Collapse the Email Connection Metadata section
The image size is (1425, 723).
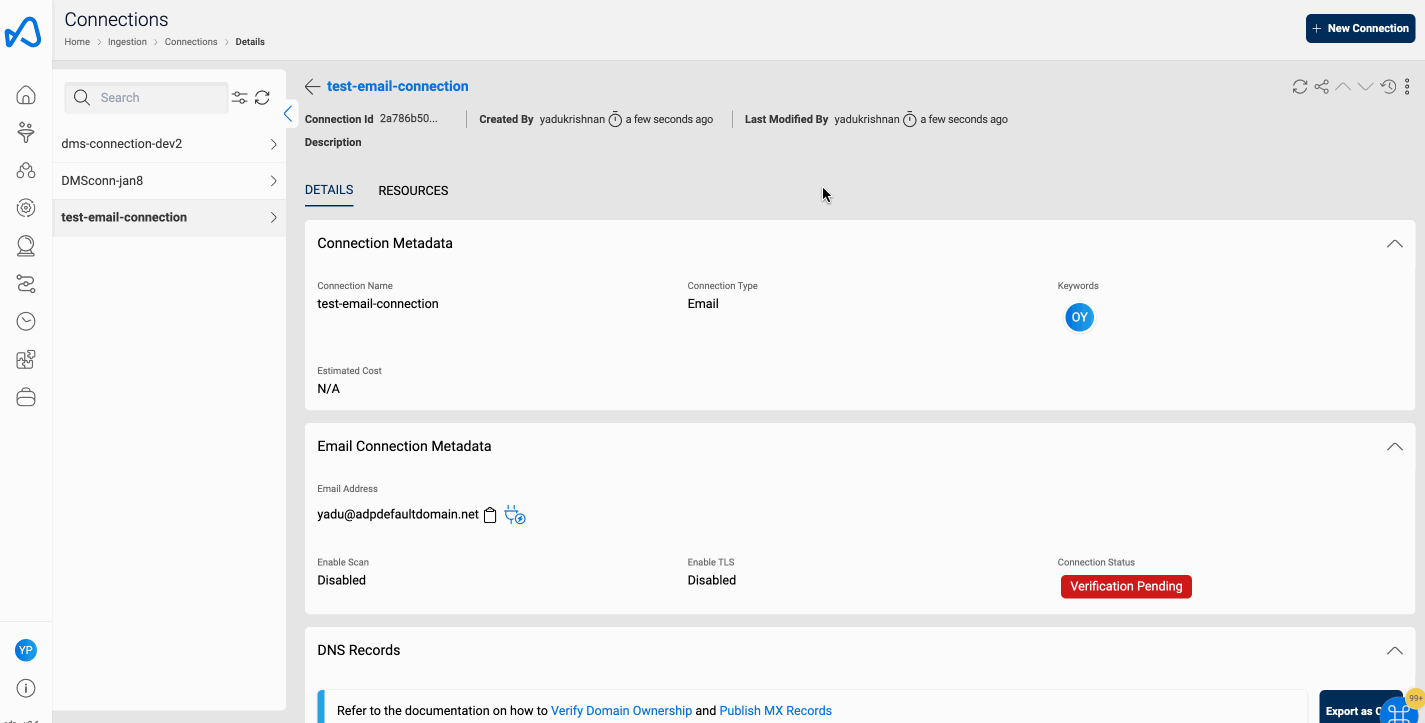(x=1394, y=446)
